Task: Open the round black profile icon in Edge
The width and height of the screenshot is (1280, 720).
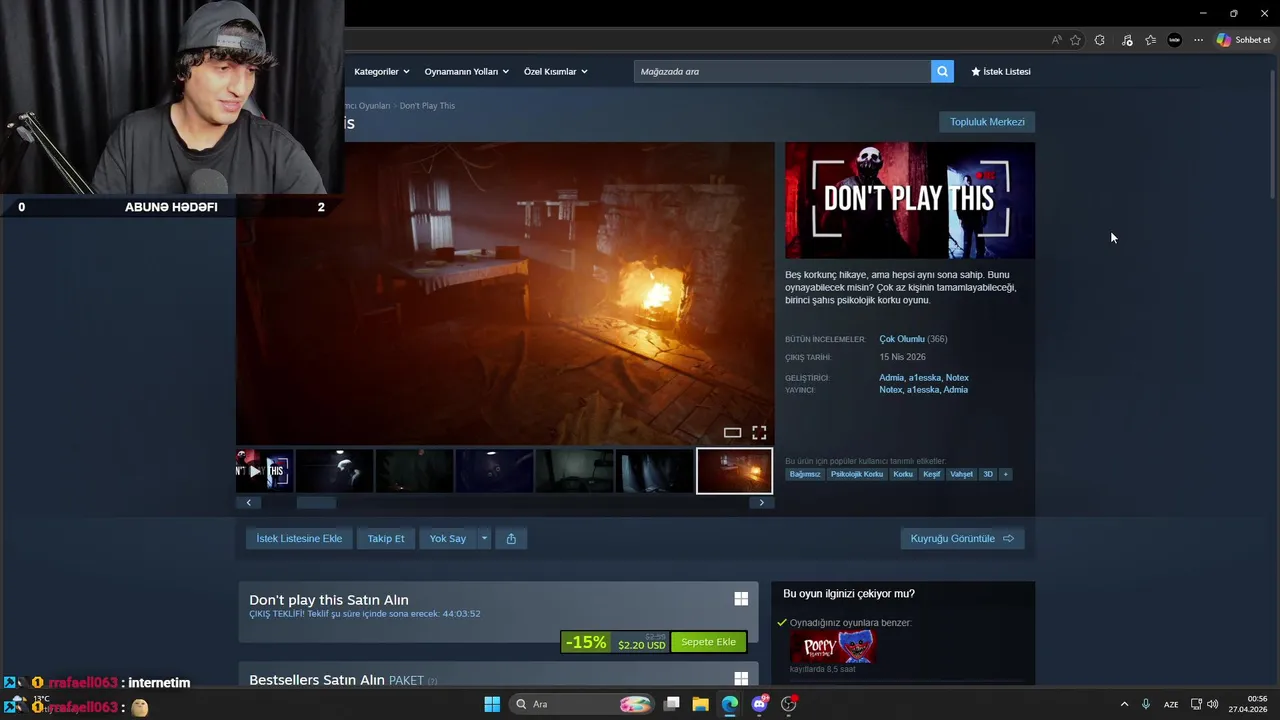Action: coord(1174,40)
